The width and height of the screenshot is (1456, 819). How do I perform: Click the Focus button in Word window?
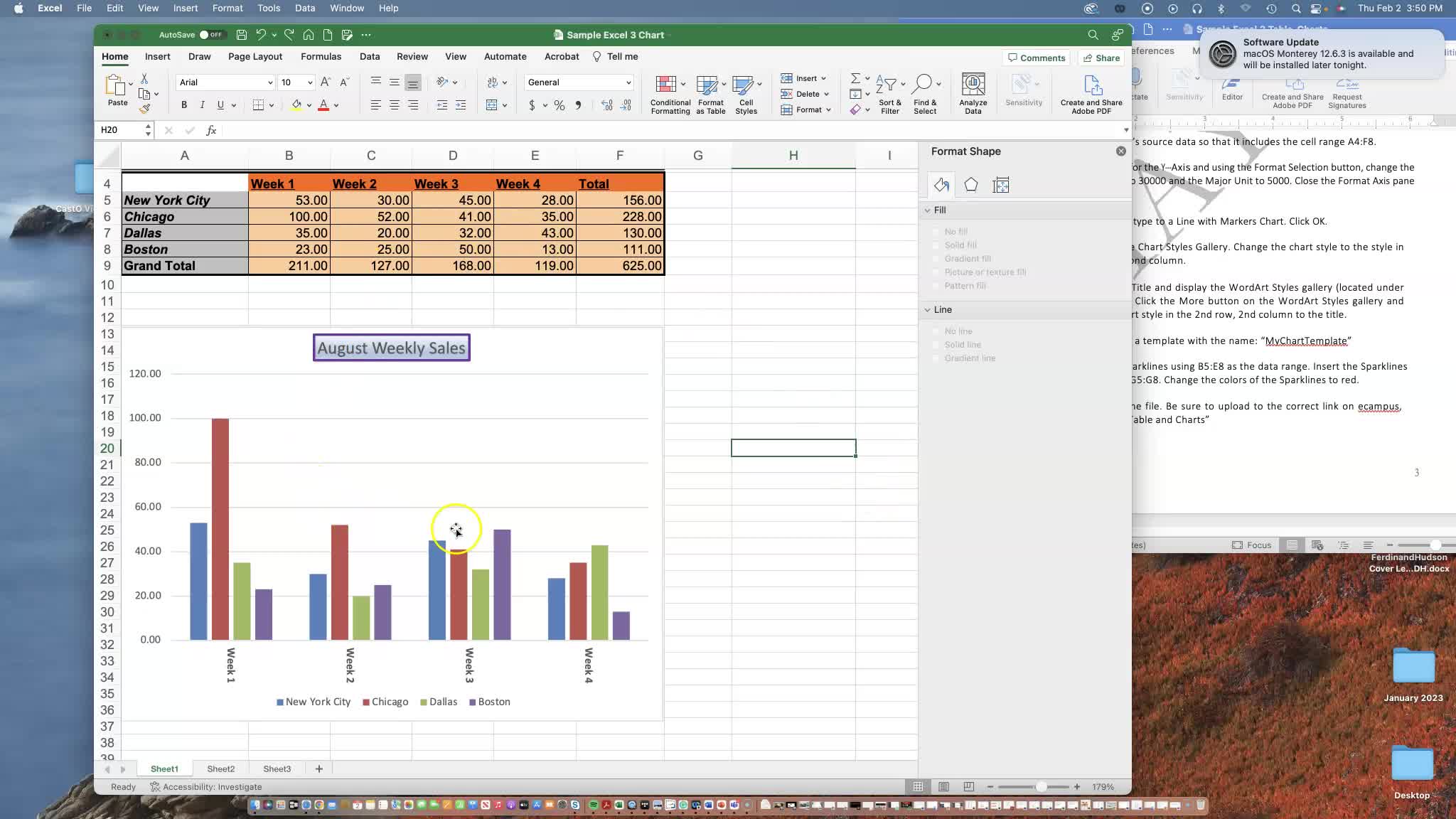pyautogui.click(x=1251, y=545)
